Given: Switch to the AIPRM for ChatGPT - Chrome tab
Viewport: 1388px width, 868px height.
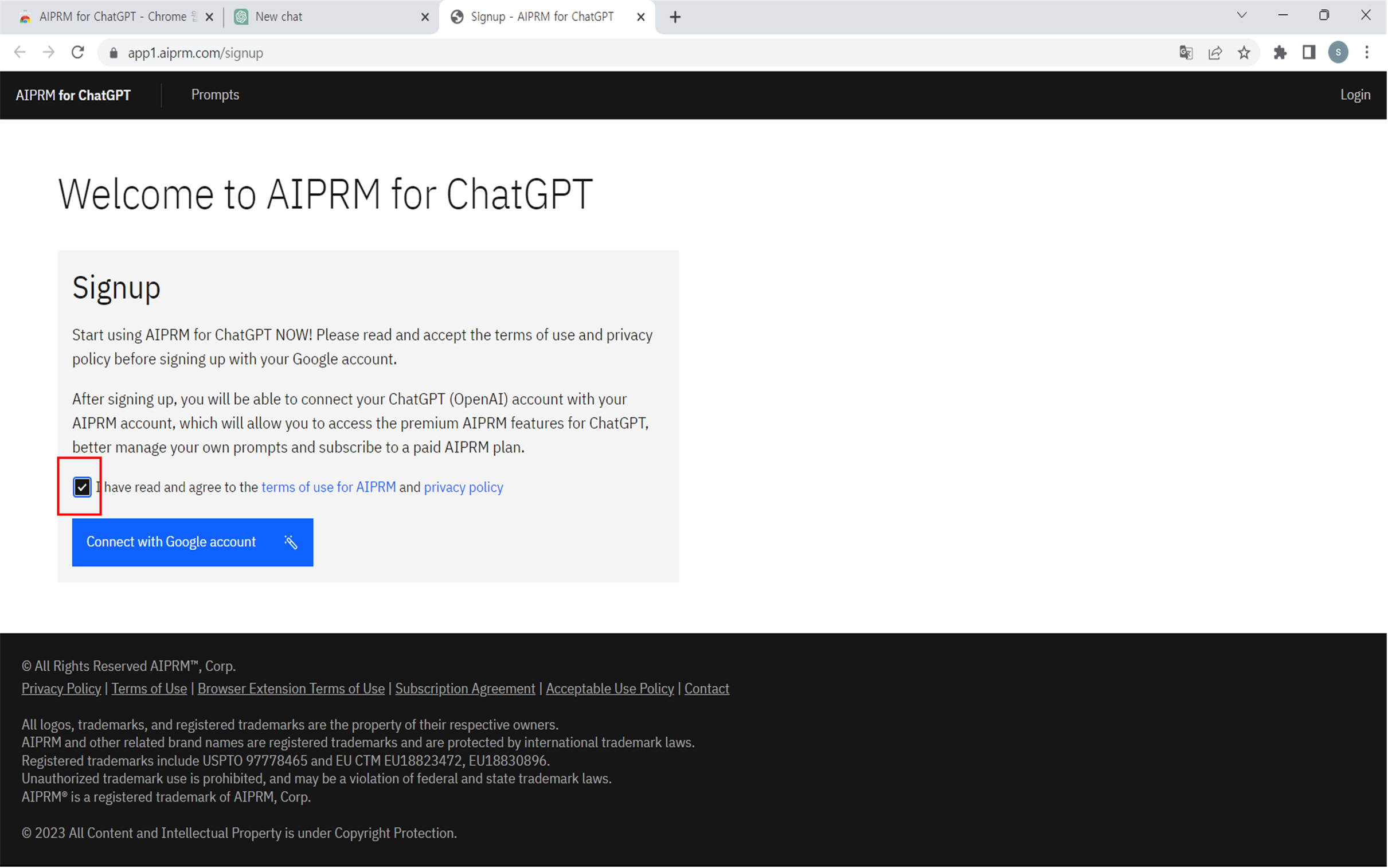Looking at the screenshot, I should point(112,17).
